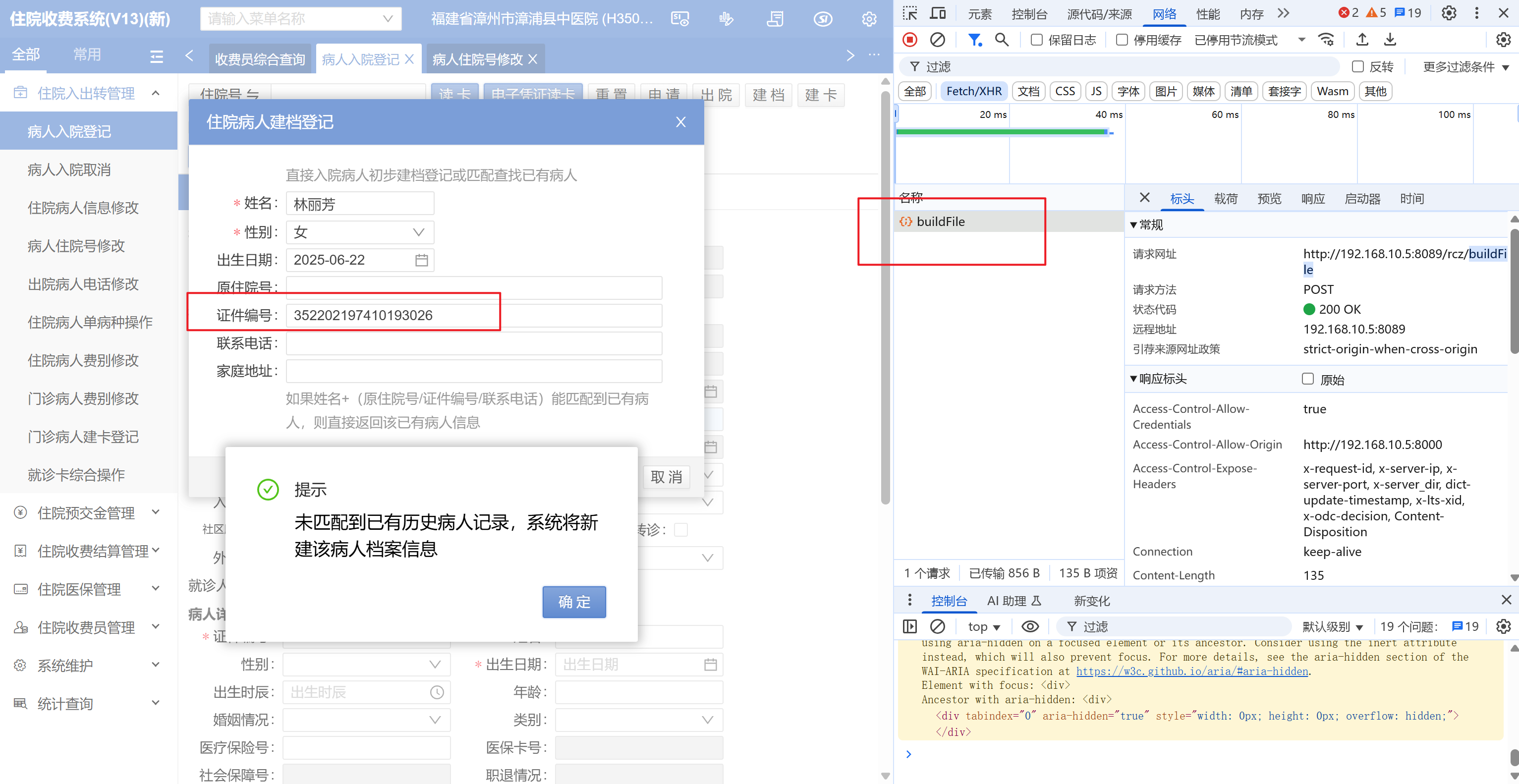1519x784 pixels.
Task: Enable the 保留日志 checkbox
Action: coord(1036,40)
